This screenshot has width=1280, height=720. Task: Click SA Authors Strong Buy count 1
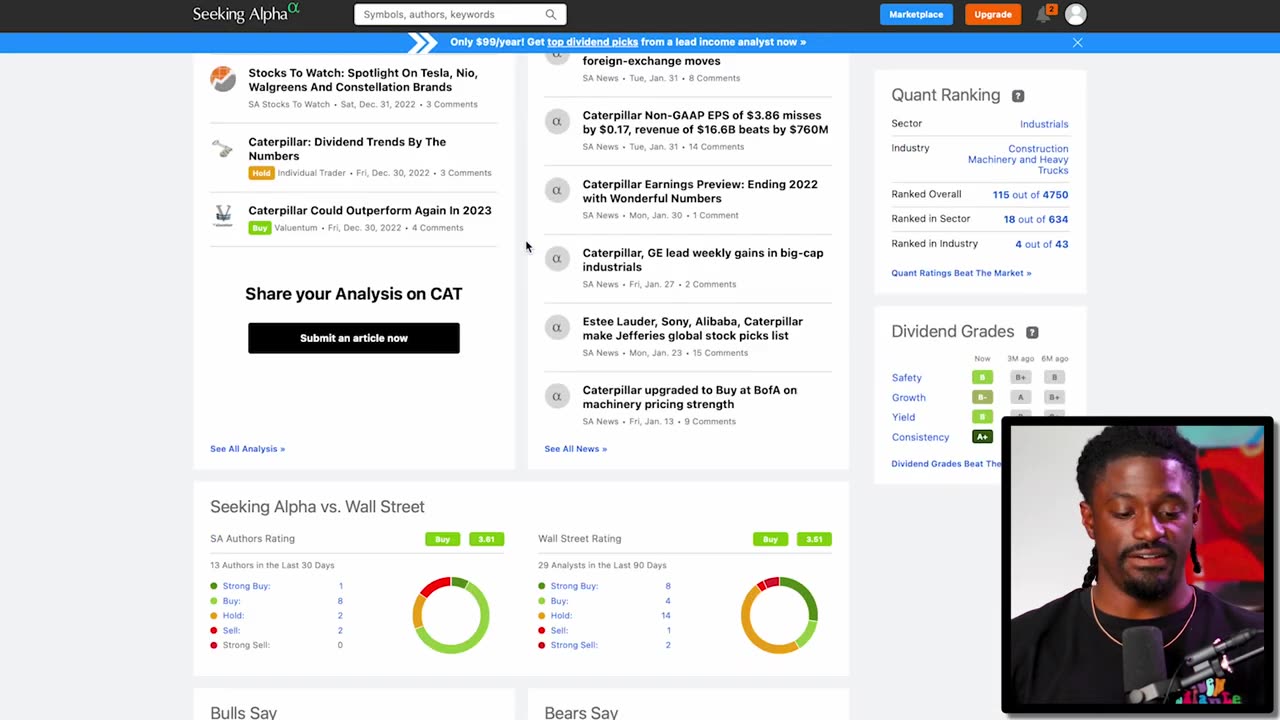(x=341, y=586)
